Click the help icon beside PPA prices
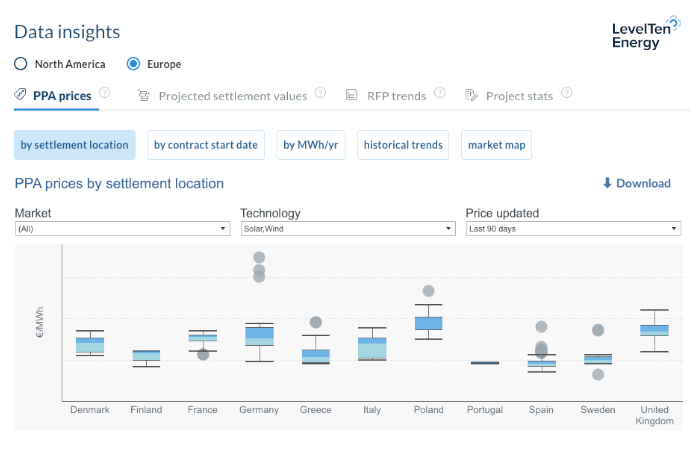700x450 pixels. click(104, 93)
